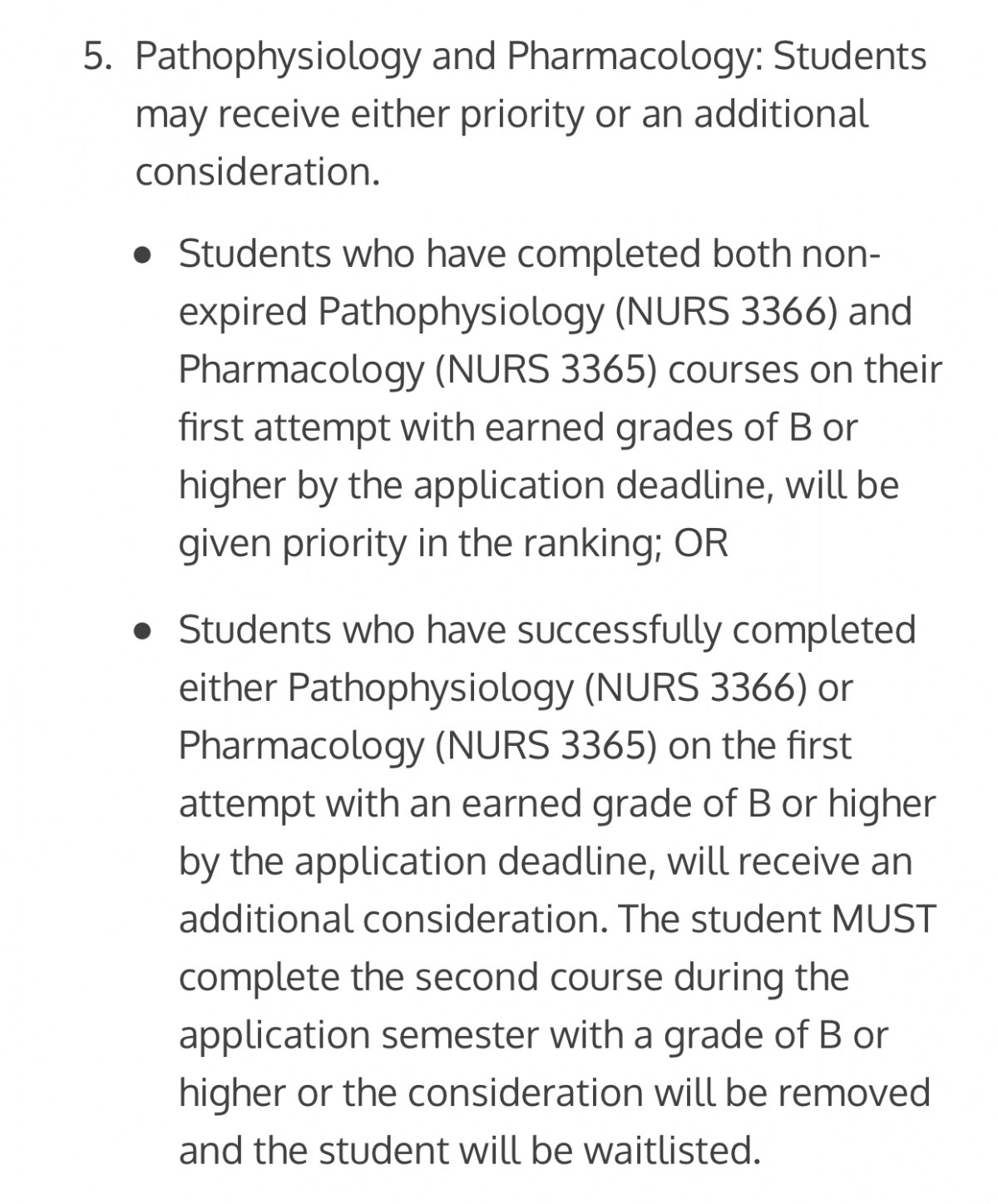Click 'application semester with a grade of B or'
The height and width of the screenshot is (1204, 998).
tap(534, 1037)
